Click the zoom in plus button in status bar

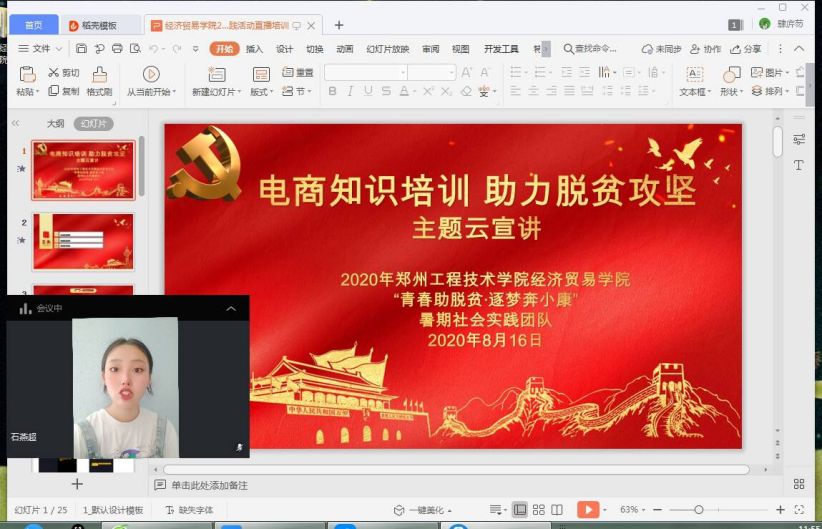780,510
